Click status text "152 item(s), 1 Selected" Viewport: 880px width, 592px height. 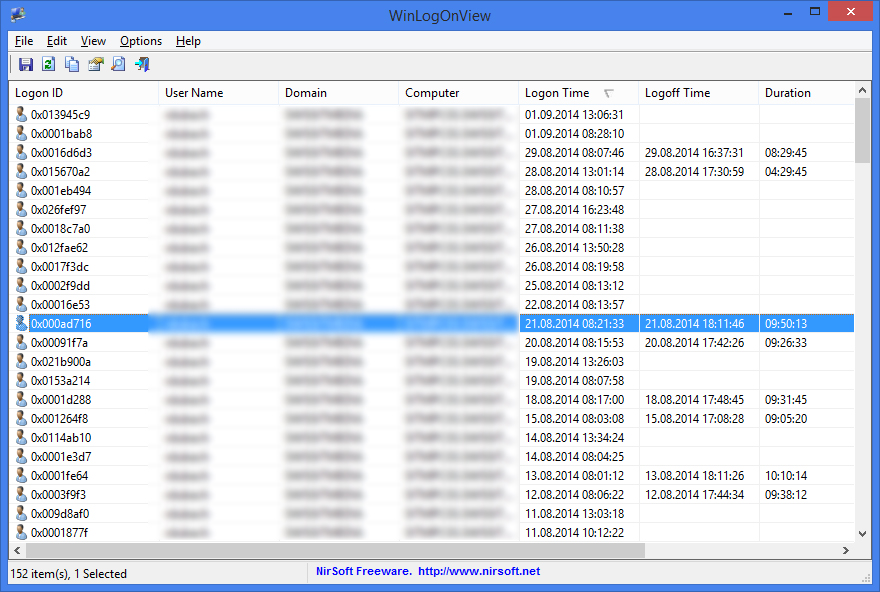(x=68, y=573)
